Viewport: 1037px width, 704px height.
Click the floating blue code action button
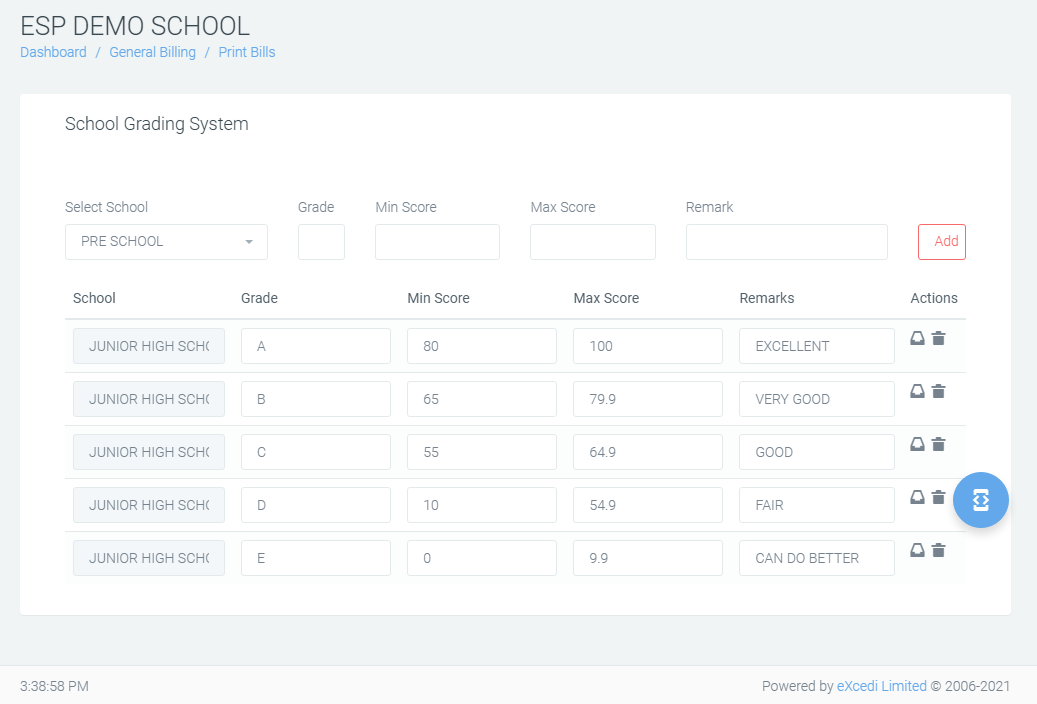coord(980,499)
